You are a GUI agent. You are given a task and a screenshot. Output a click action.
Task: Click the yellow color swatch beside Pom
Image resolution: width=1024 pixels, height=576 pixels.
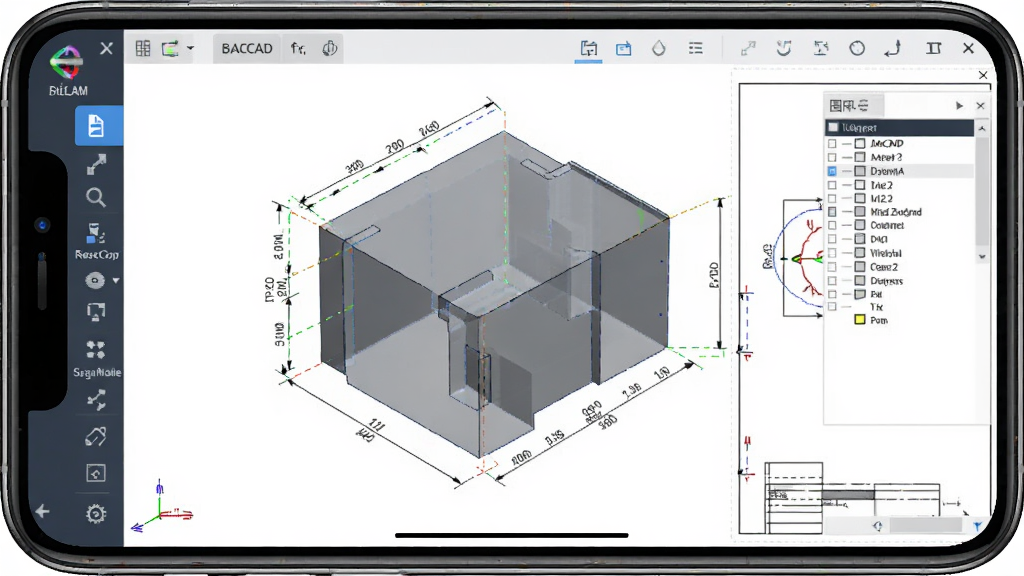860,320
